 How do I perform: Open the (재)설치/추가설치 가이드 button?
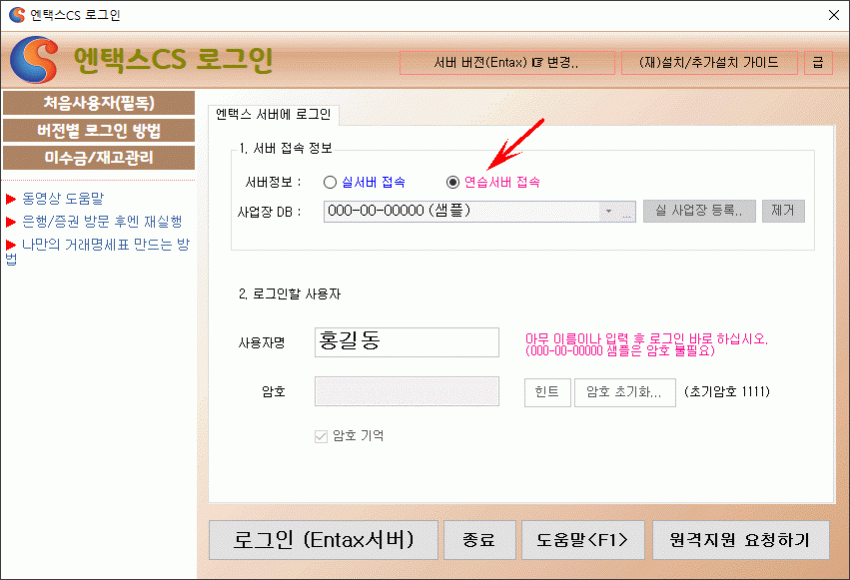point(709,63)
